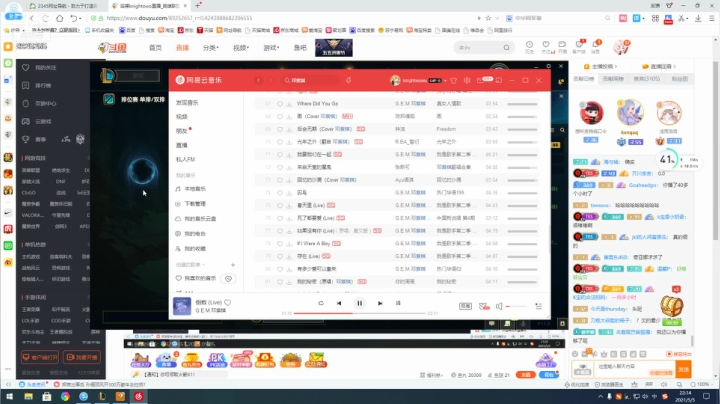This screenshot has height=404, width=720.
Task: Open the skin theme shirt icon
Action: tap(454, 80)
